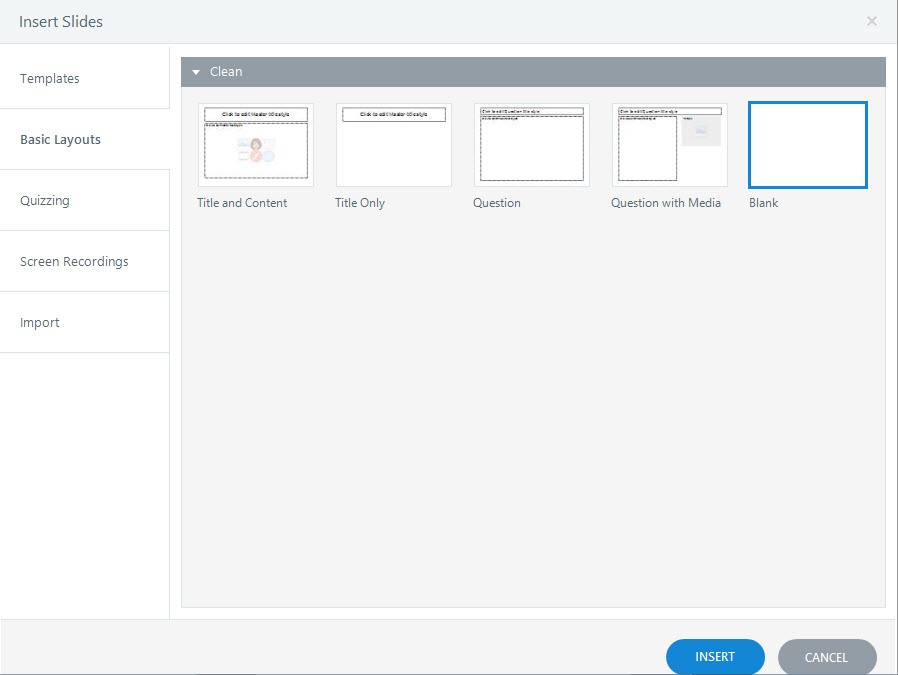Switch to the Quizzing tab

pos(45,201)
